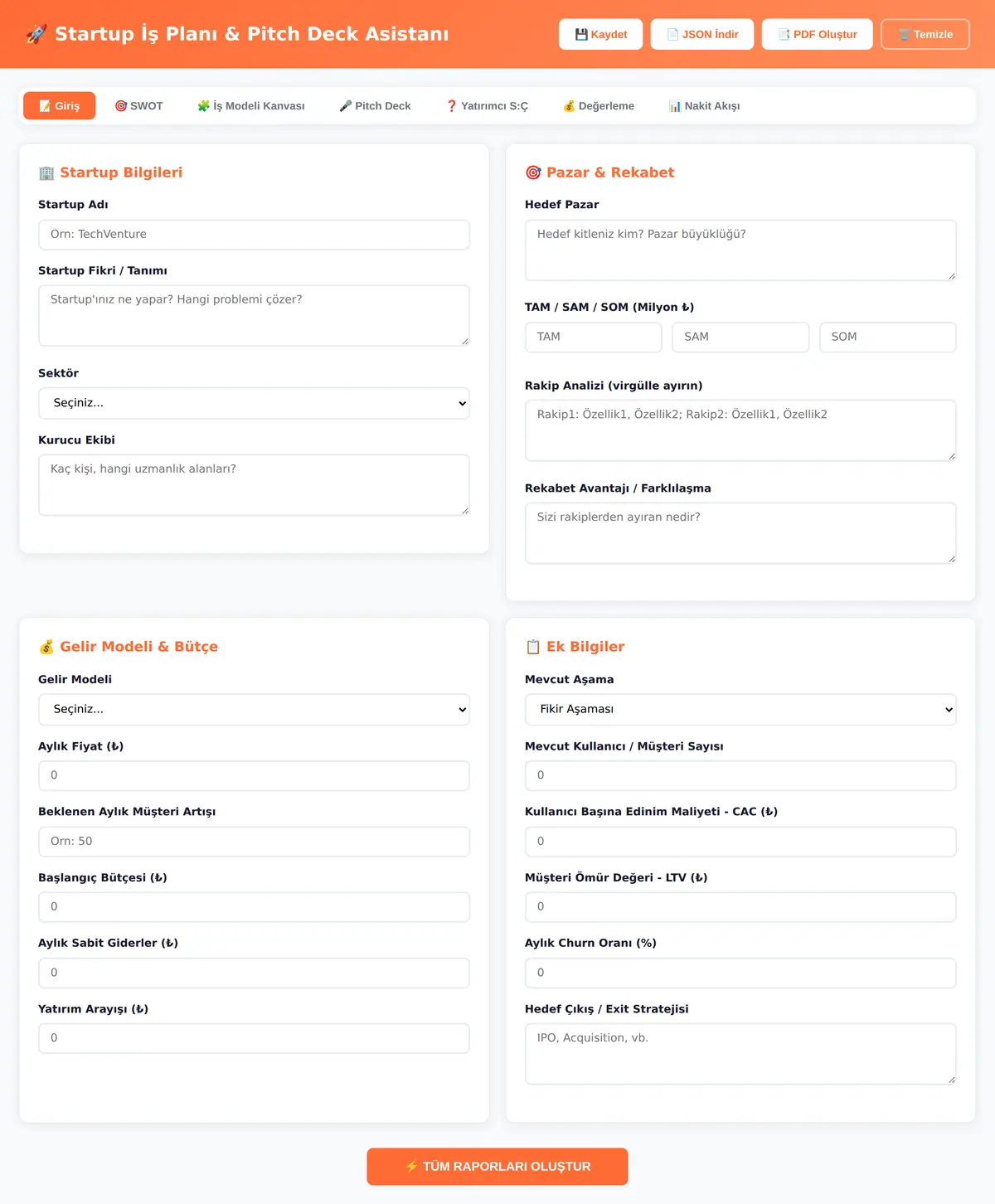Click the Kaydet save button
The image size is (995, 1204).
click(x=600, y=34)
